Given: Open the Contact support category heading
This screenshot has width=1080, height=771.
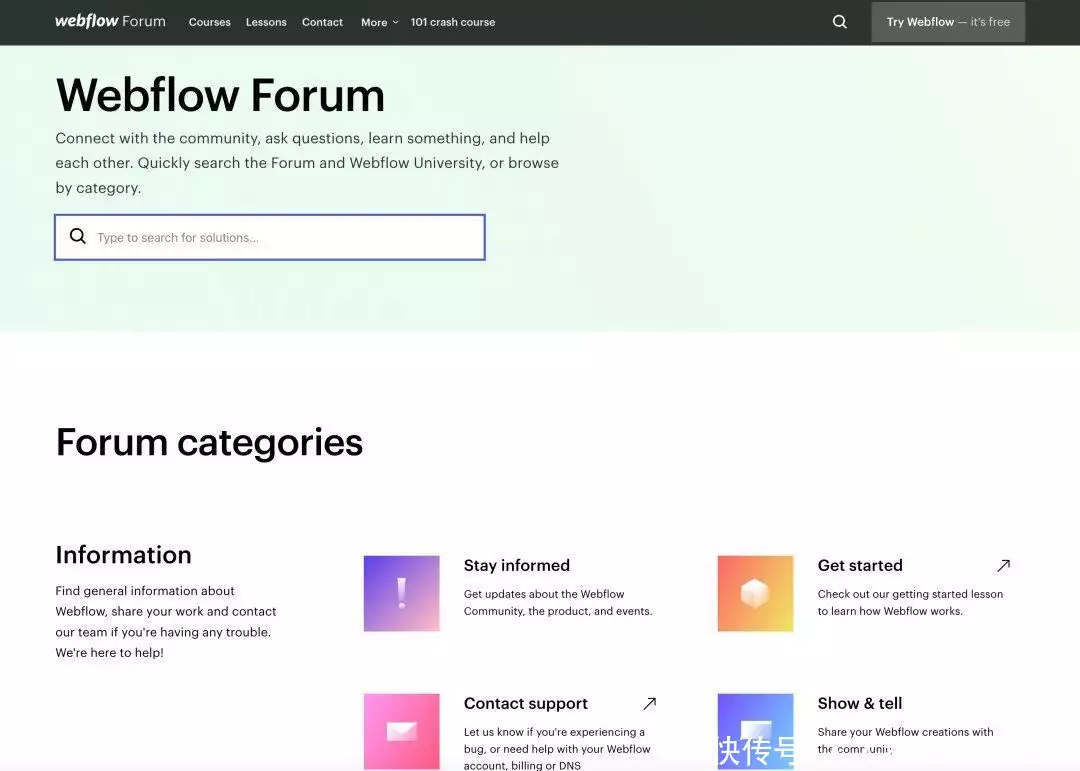Looking at the screenshot, I should 526,703.
